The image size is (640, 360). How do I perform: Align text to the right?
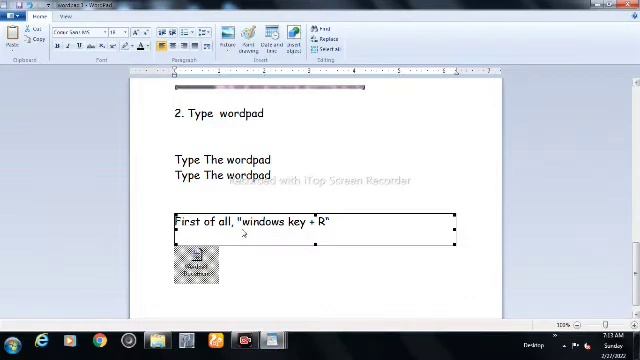[x=184, y=46]
